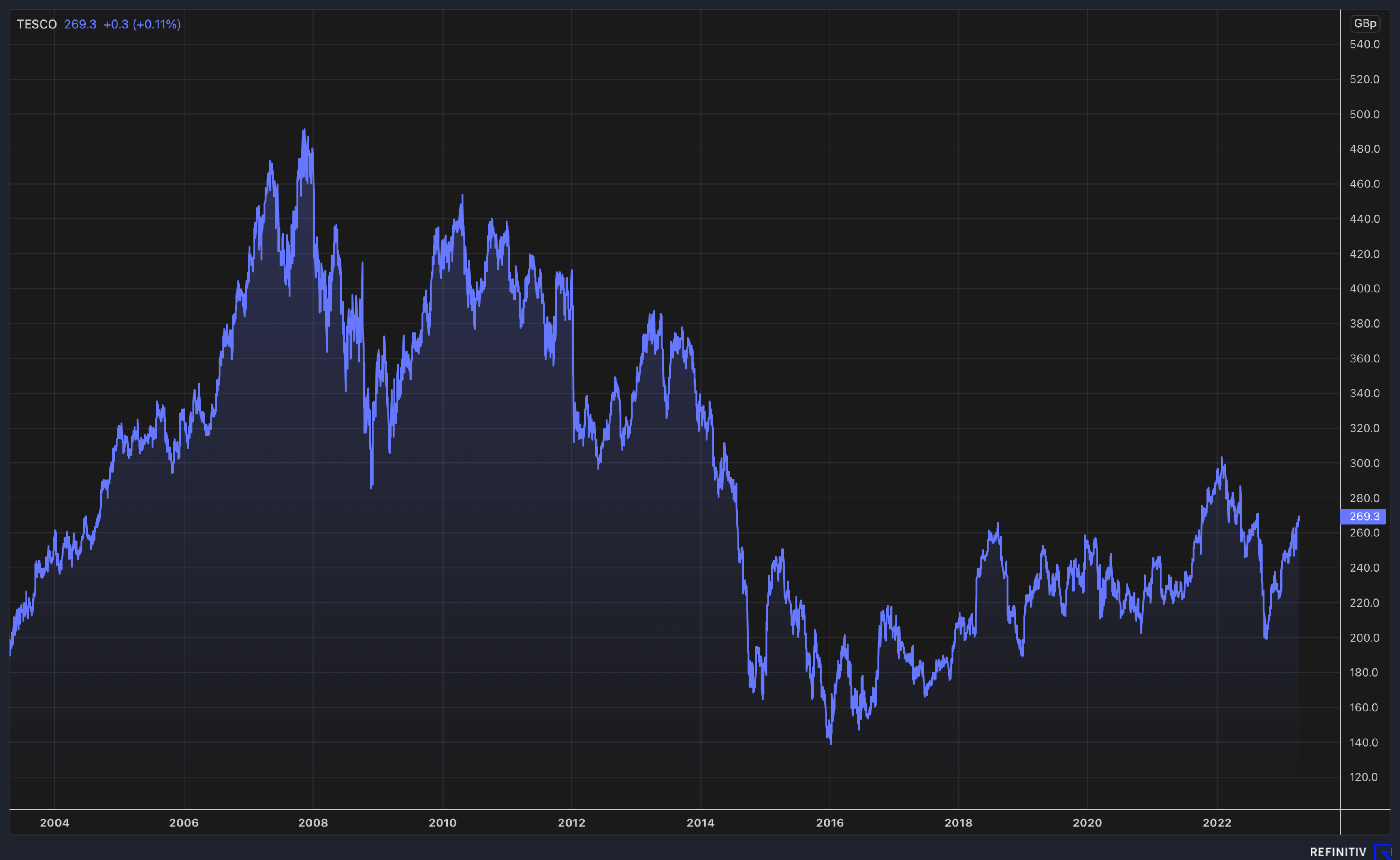The height and width of the screenshot is (860, 1400).
Task: Select the 269.3 price in header
Action: pyautogui.click(x=80, y=24)
